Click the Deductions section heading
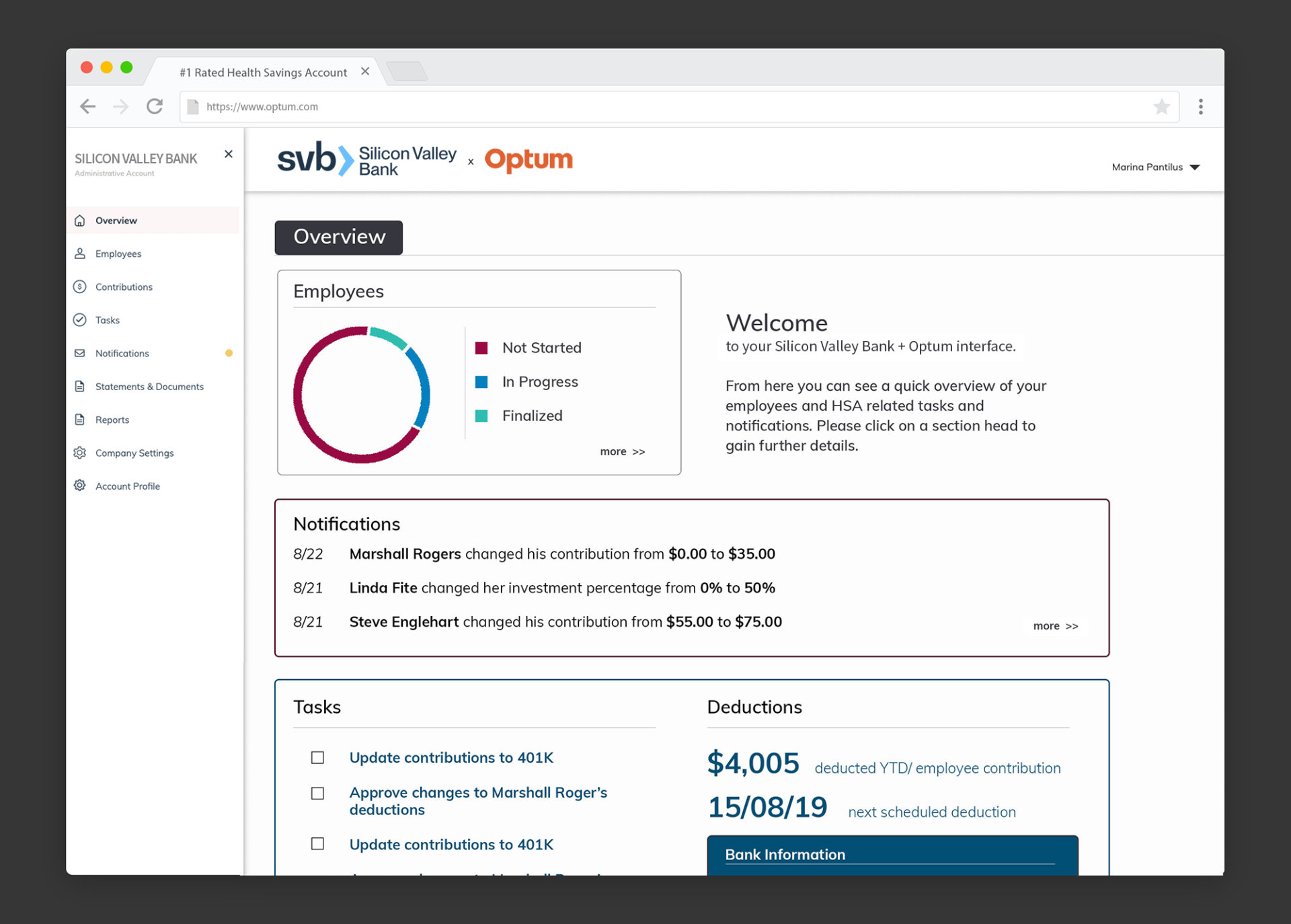The image size is (1291, 924). (x=754, y=707)
